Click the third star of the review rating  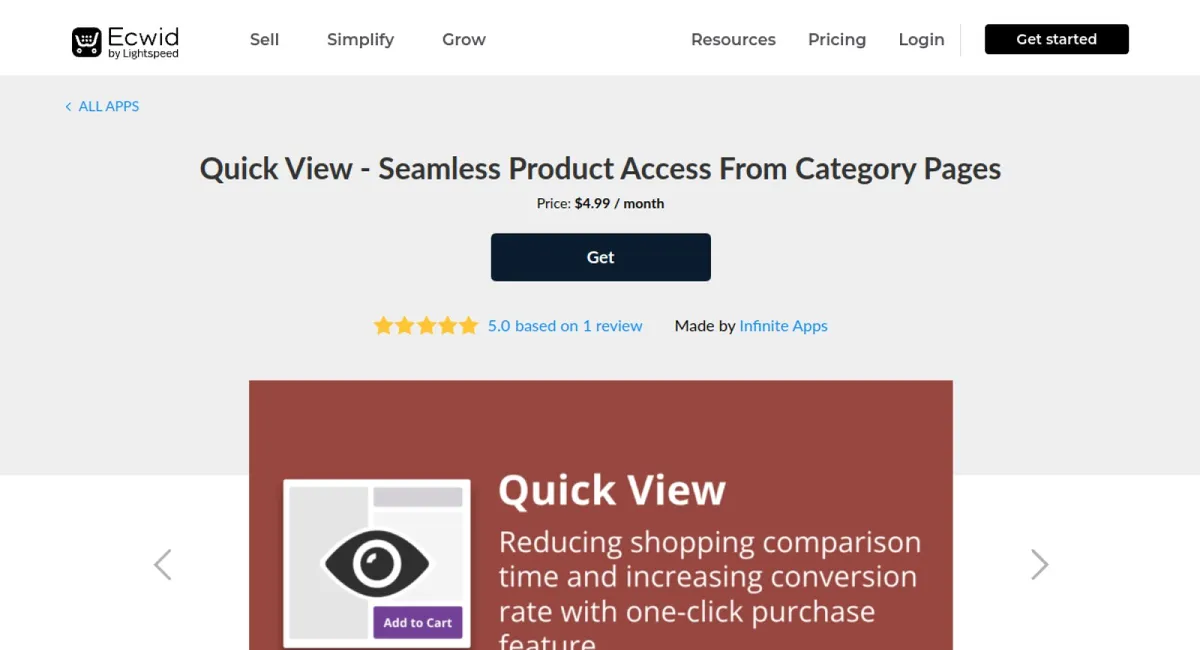coord(426,325)
